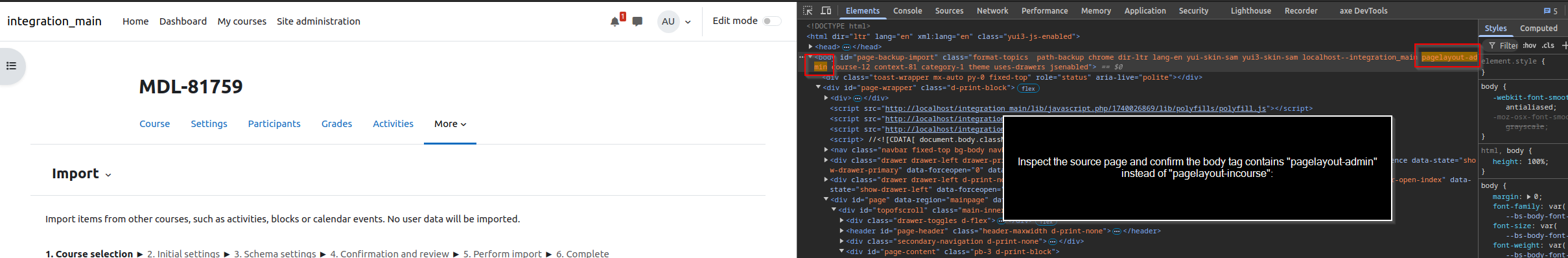Open Site administration link
The width and height of the screenshot is (1568, 258).
[x=318, y=21]
